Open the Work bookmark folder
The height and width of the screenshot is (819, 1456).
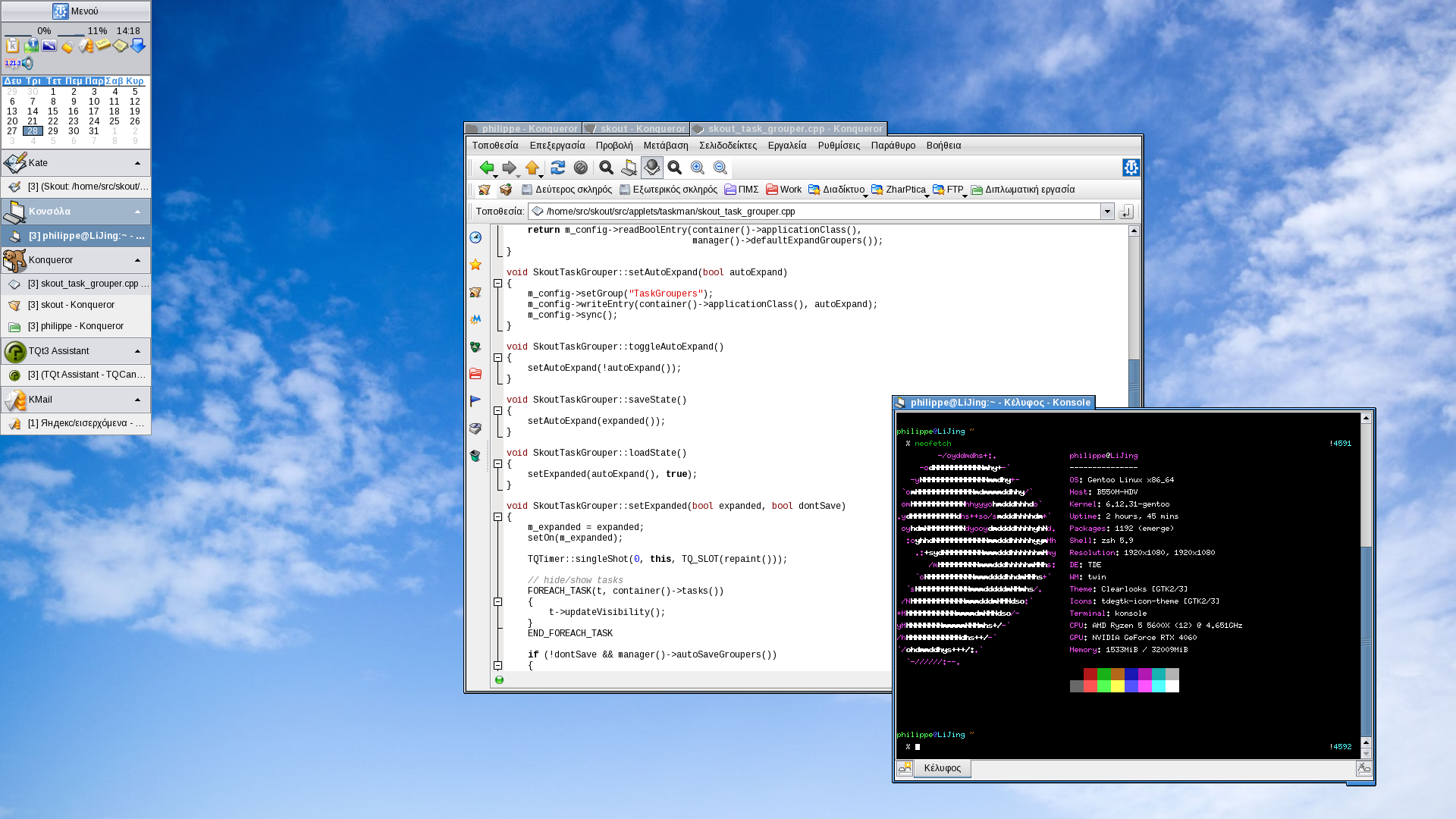pyautogui.click(x=783, y=190)
